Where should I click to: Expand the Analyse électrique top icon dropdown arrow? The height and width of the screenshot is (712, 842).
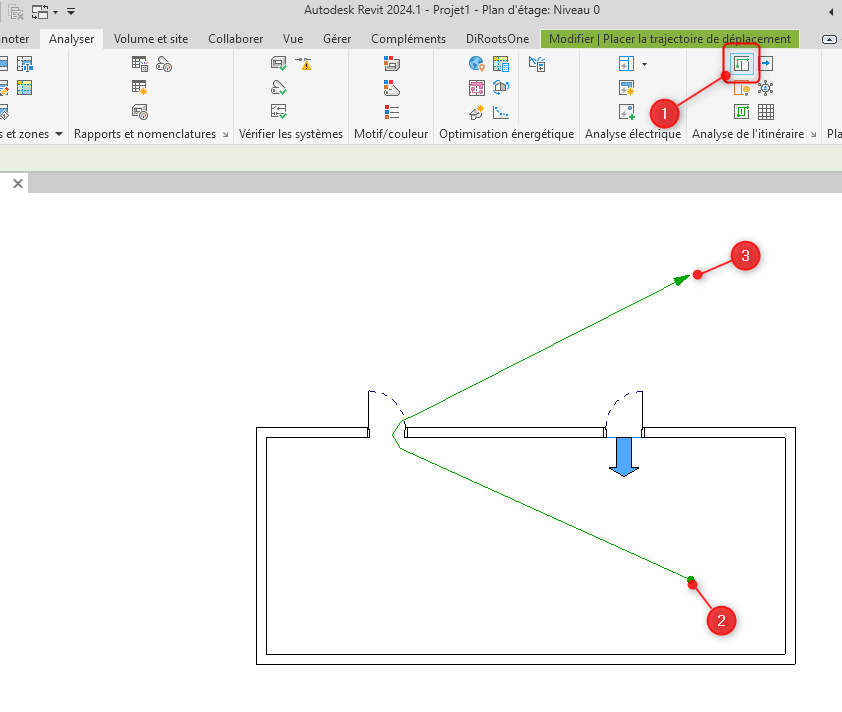(644, 65)
